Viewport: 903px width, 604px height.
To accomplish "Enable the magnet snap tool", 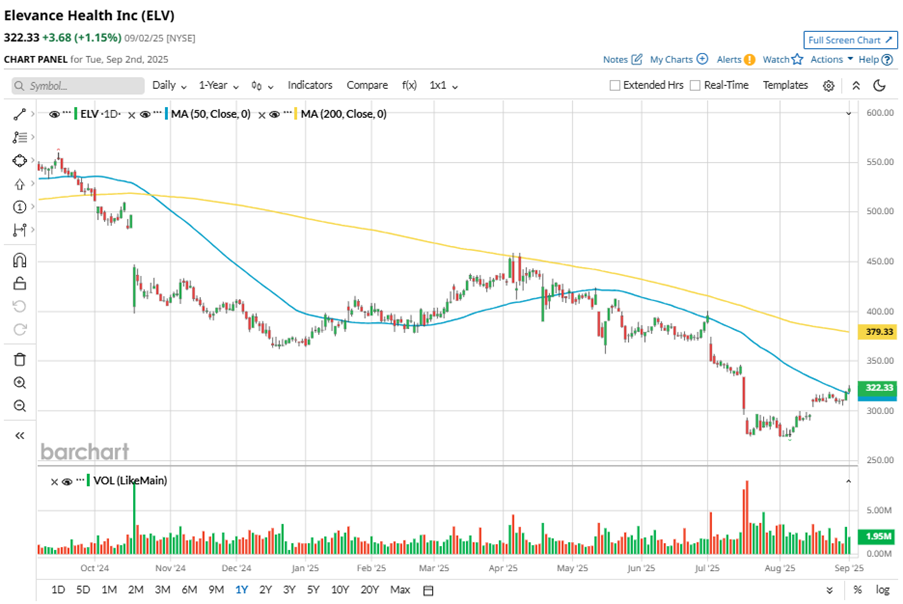I will [20, 260].
